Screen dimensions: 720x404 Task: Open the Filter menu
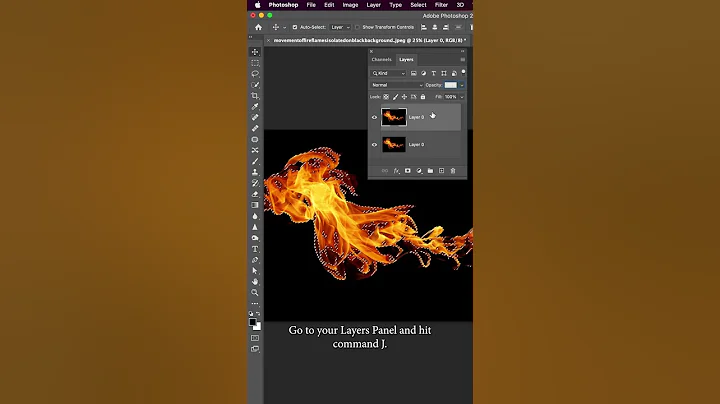[x=441, y=5]
